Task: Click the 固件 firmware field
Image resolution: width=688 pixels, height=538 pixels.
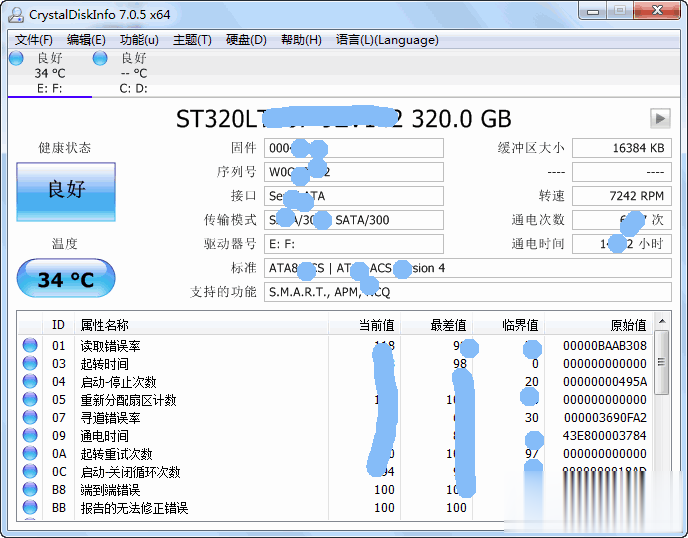Action: pos(354,148)
